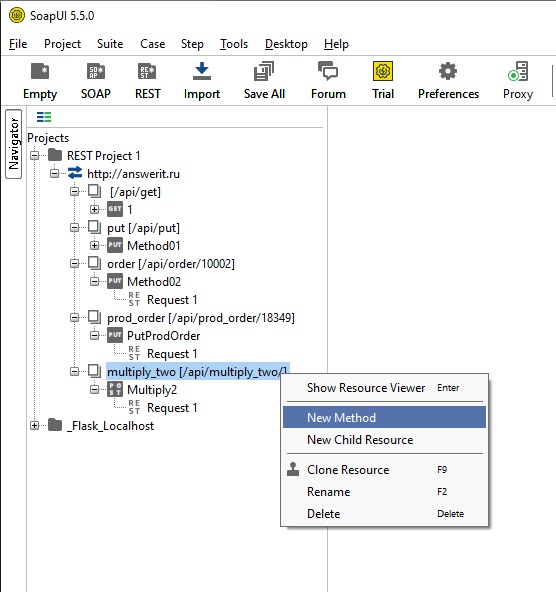
Task: Open the Help menu
Action: 336,44
